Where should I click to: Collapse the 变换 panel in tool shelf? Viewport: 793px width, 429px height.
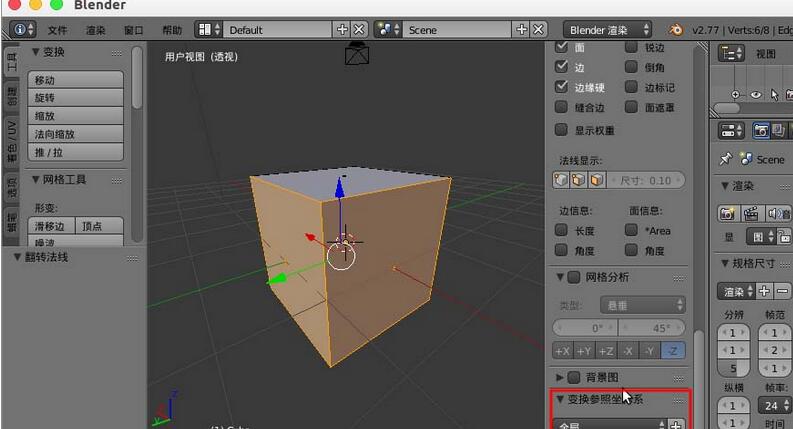pos(35,52)
